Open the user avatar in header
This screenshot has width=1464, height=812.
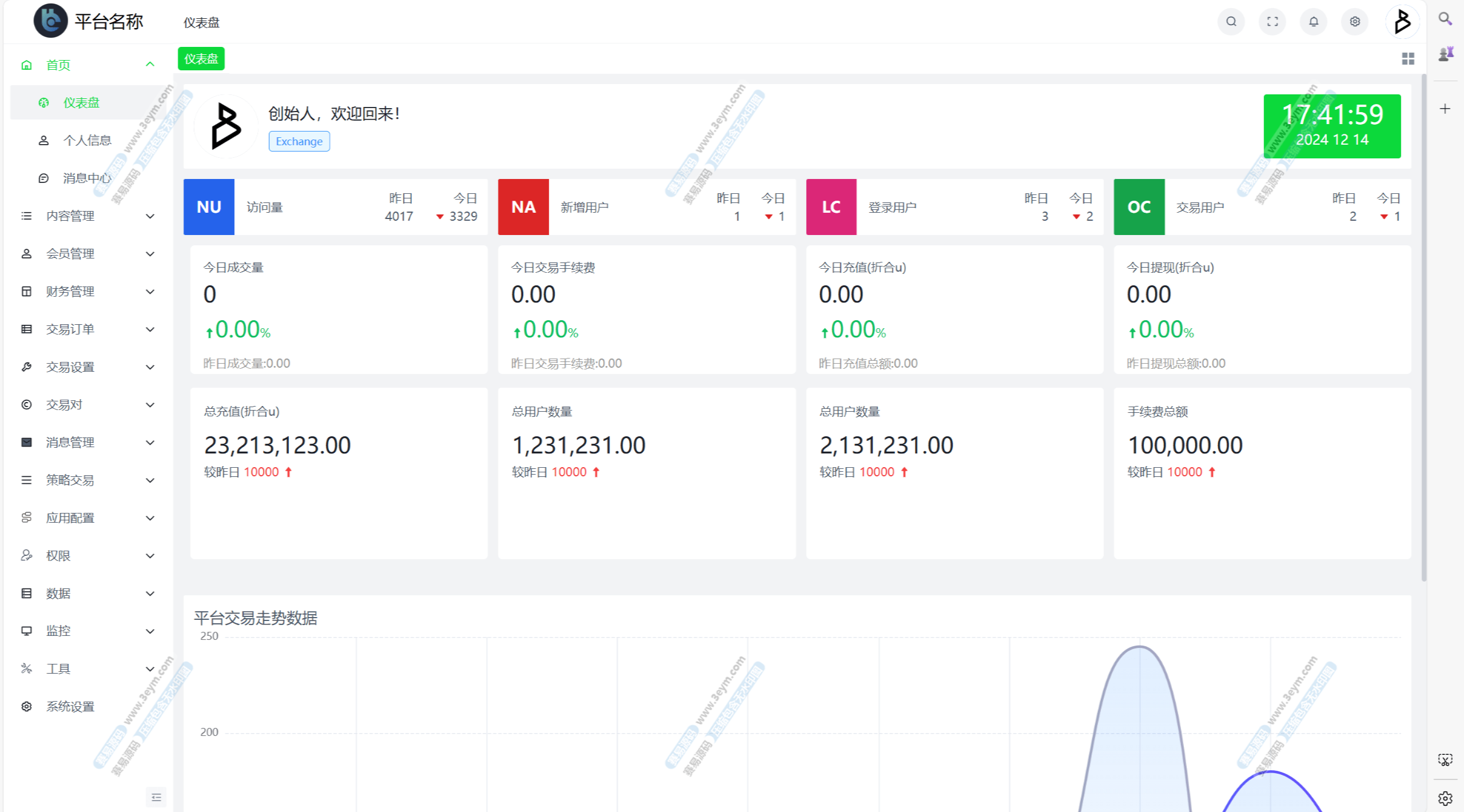tap(1402, 22)
